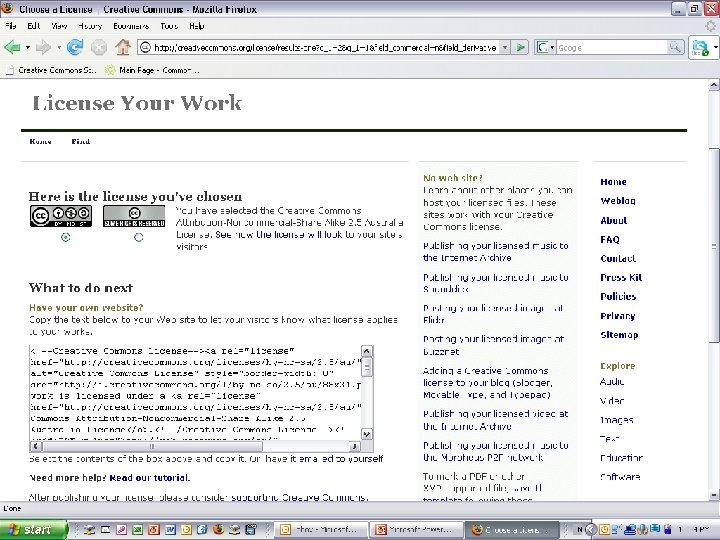Viewport: 720px width, 540px height.
Task: Open Publishing your licensed video link
Action: 495,420
